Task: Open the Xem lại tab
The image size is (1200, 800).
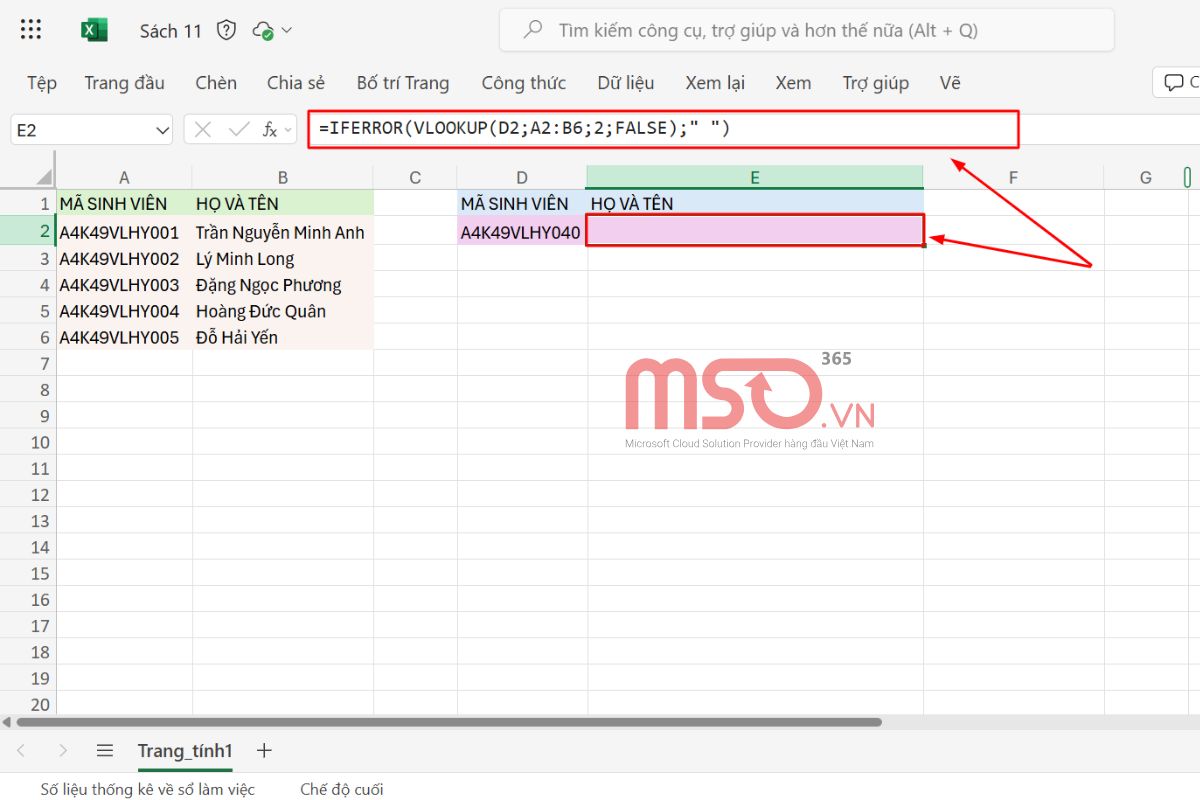Action: 715,83
